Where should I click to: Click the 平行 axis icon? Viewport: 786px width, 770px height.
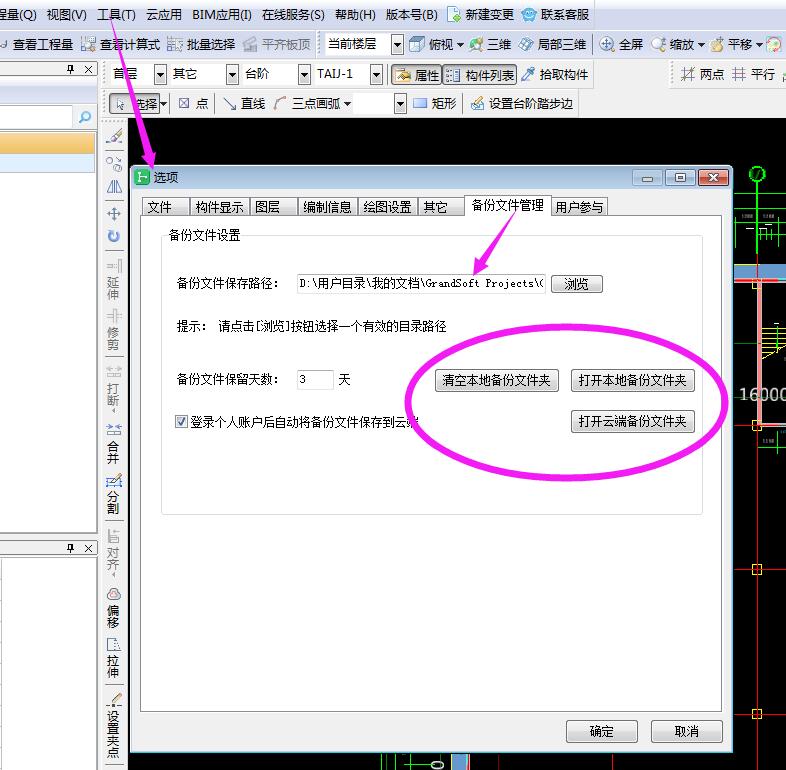[x=738, y=75]
